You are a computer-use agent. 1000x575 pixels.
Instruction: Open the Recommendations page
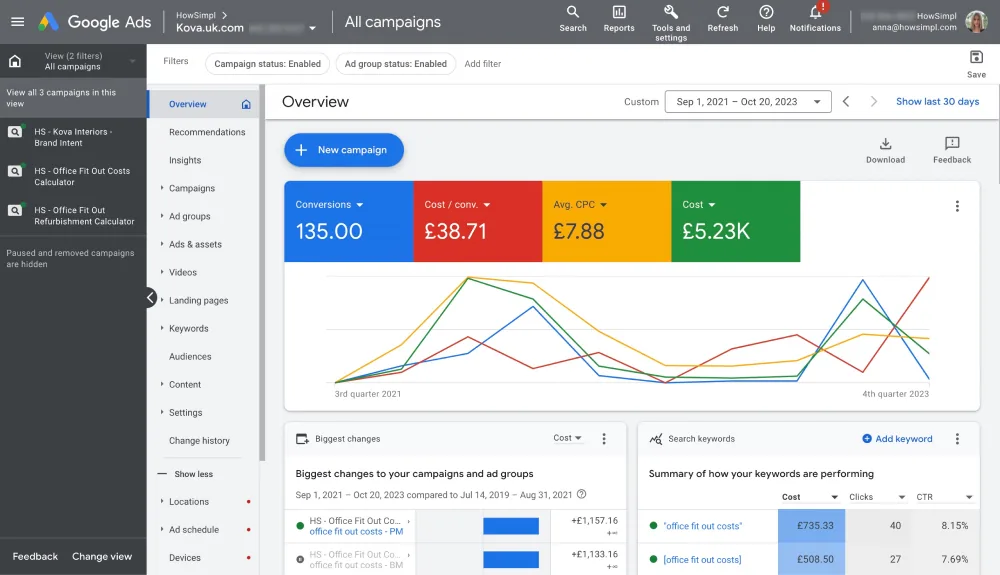(x=207, y=132)
